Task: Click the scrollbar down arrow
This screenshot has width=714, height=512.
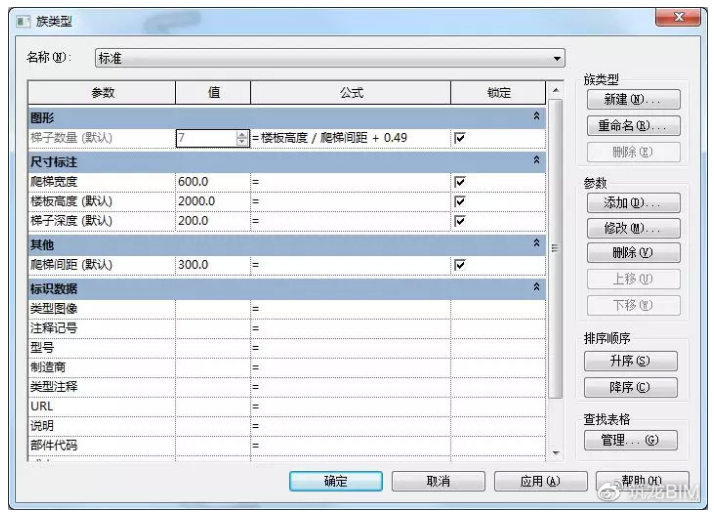Action: coord(556,453)
